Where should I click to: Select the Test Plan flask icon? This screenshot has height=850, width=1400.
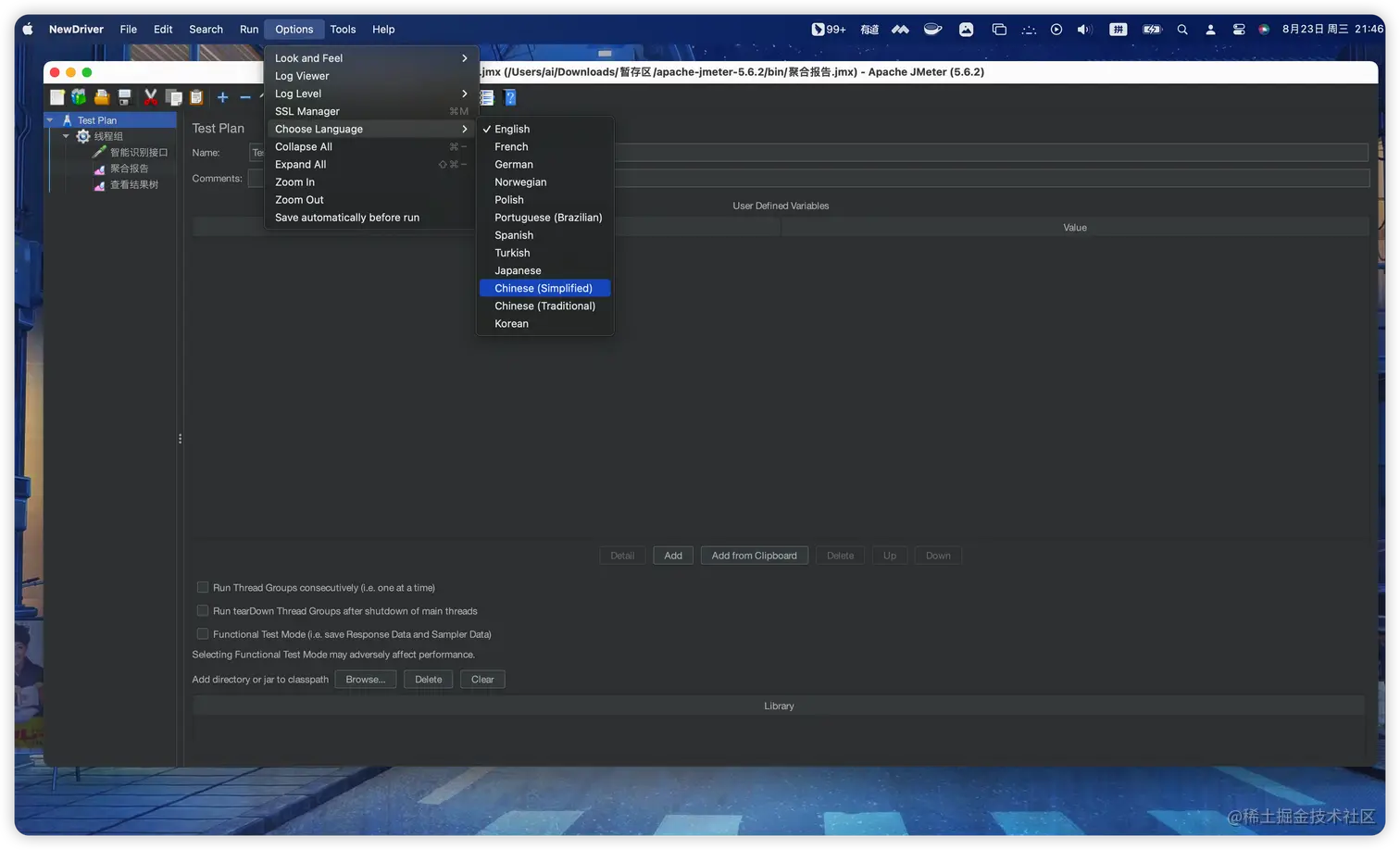coord(67,120)
